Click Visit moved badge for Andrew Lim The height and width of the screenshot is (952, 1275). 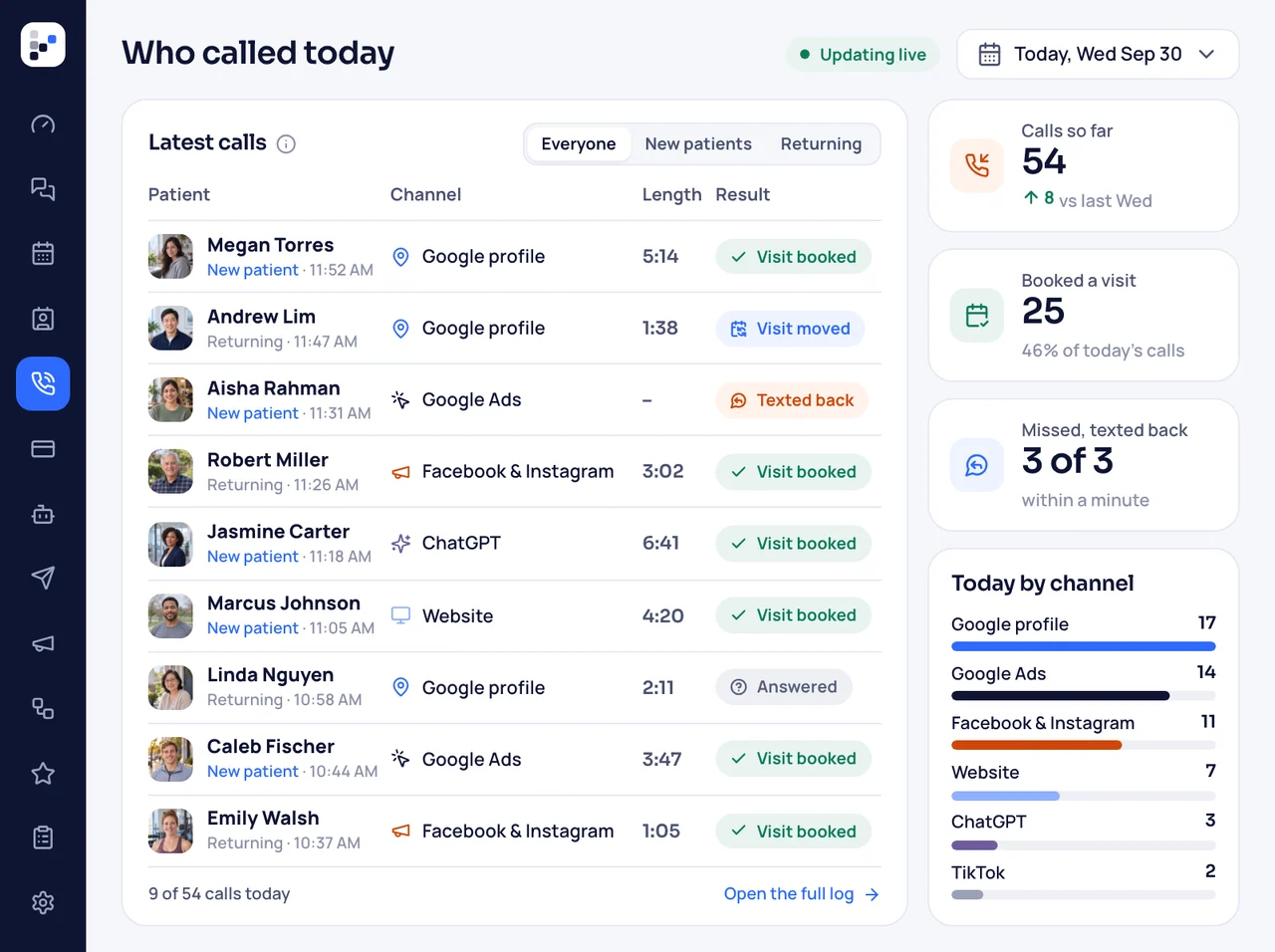click(x=791, y=329)
